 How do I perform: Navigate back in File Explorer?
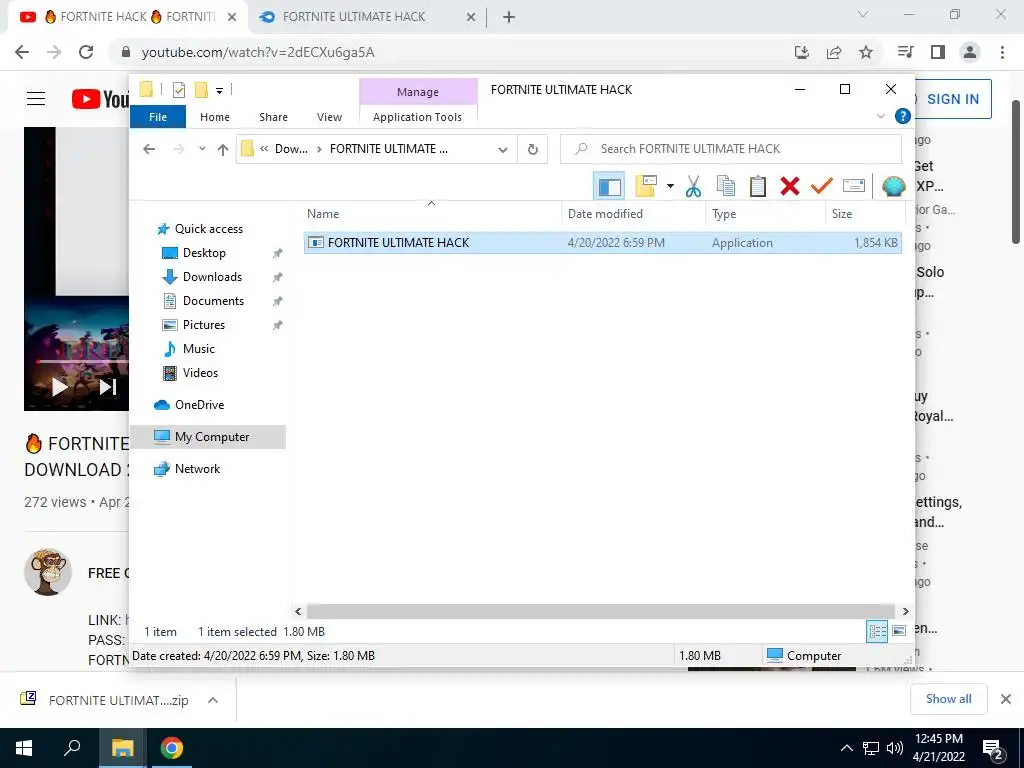(149, 149)
